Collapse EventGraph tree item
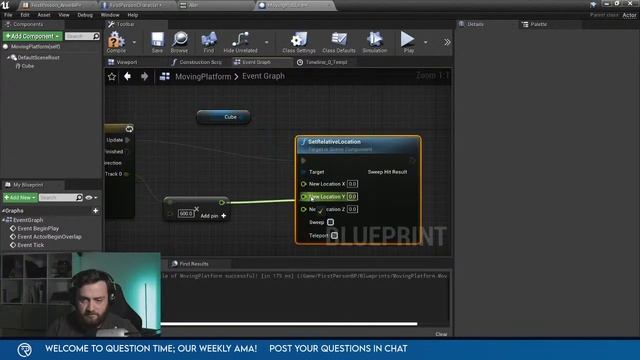Screen dimensions: 640x360 (3, 220)
